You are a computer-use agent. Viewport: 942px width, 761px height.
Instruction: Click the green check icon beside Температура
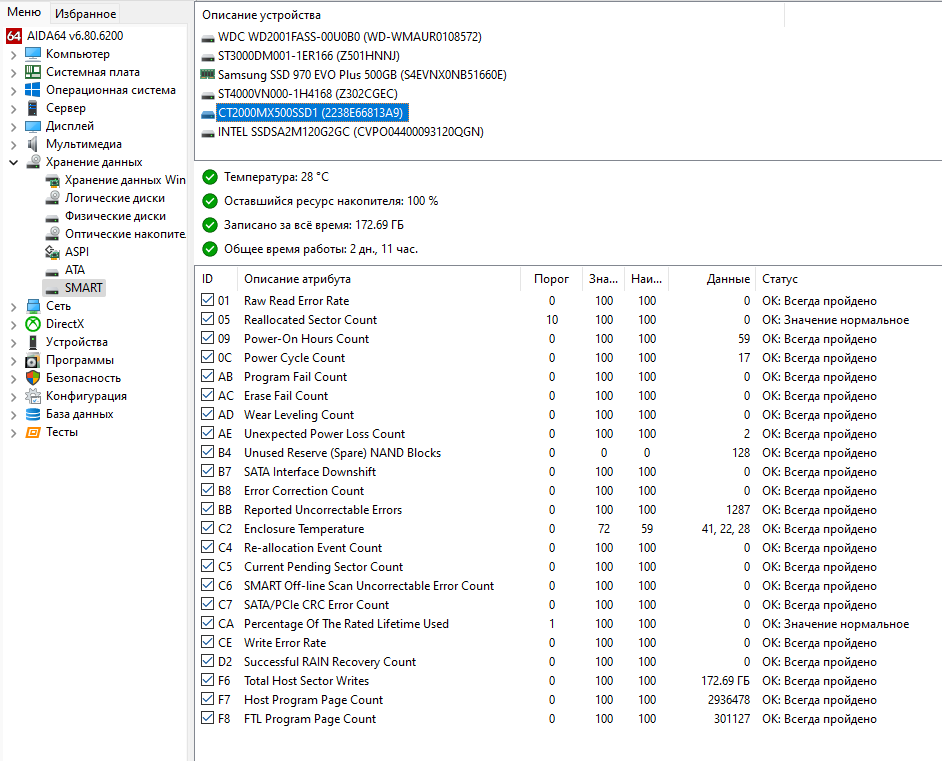[210, 177]
